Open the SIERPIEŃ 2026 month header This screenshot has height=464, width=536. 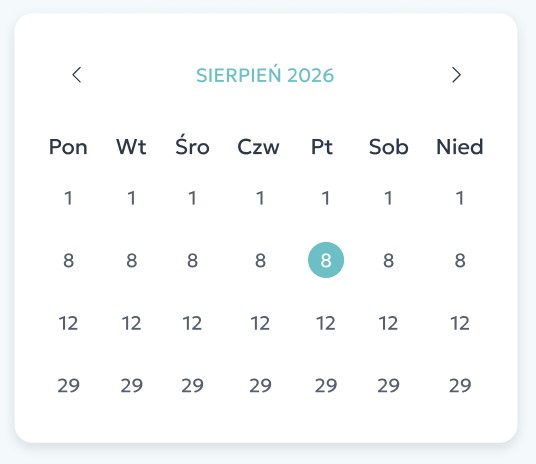click(x=265, y=75)
